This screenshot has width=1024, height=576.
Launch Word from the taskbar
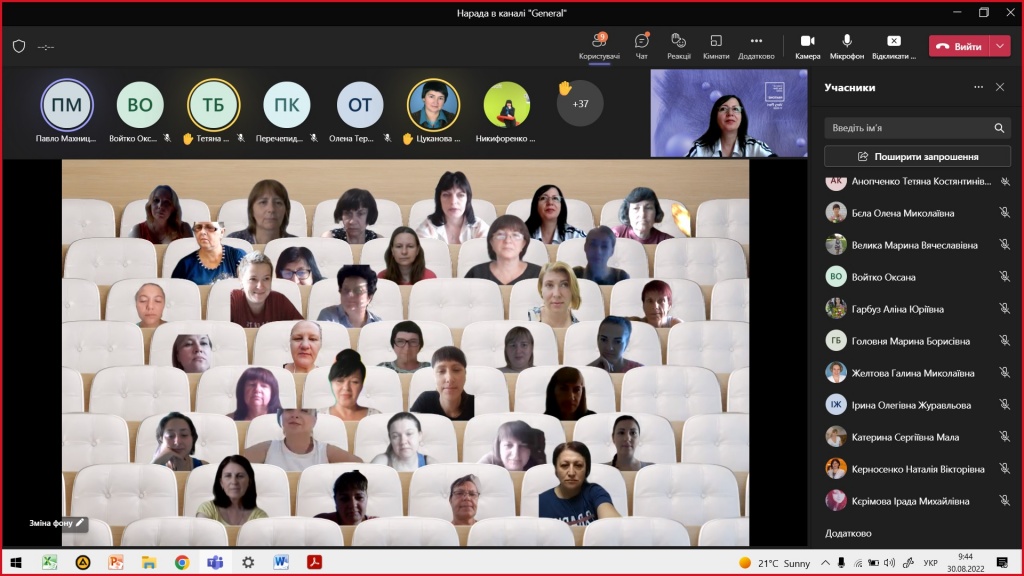point(281,562)
